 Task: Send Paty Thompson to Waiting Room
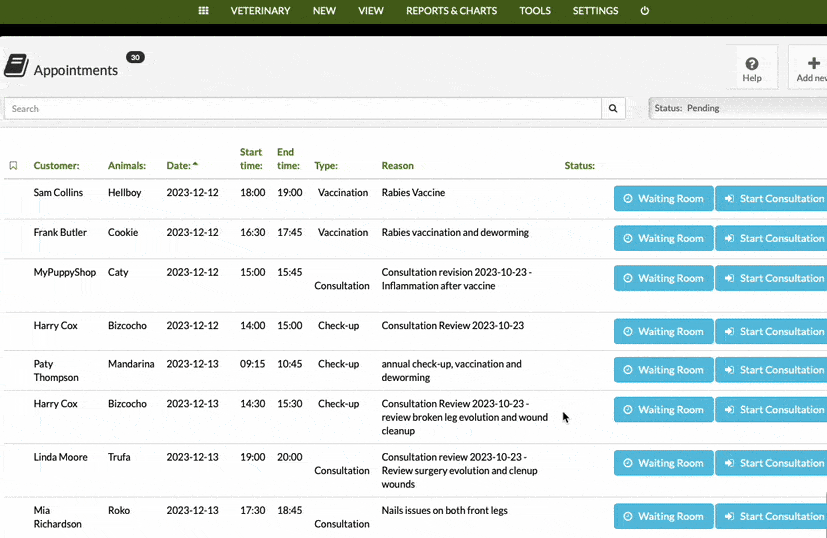663,370
